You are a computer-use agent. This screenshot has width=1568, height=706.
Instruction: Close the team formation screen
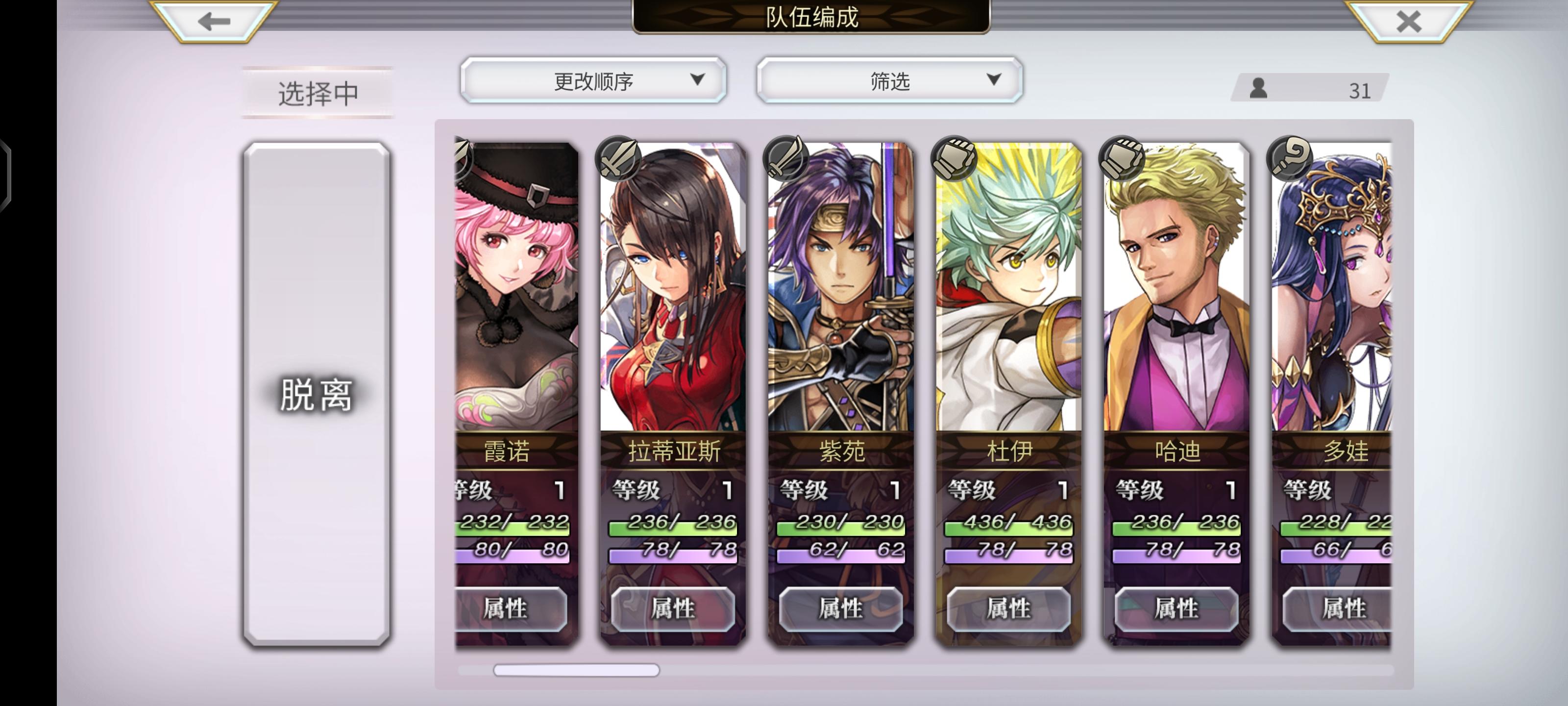tap(1409, 21)
